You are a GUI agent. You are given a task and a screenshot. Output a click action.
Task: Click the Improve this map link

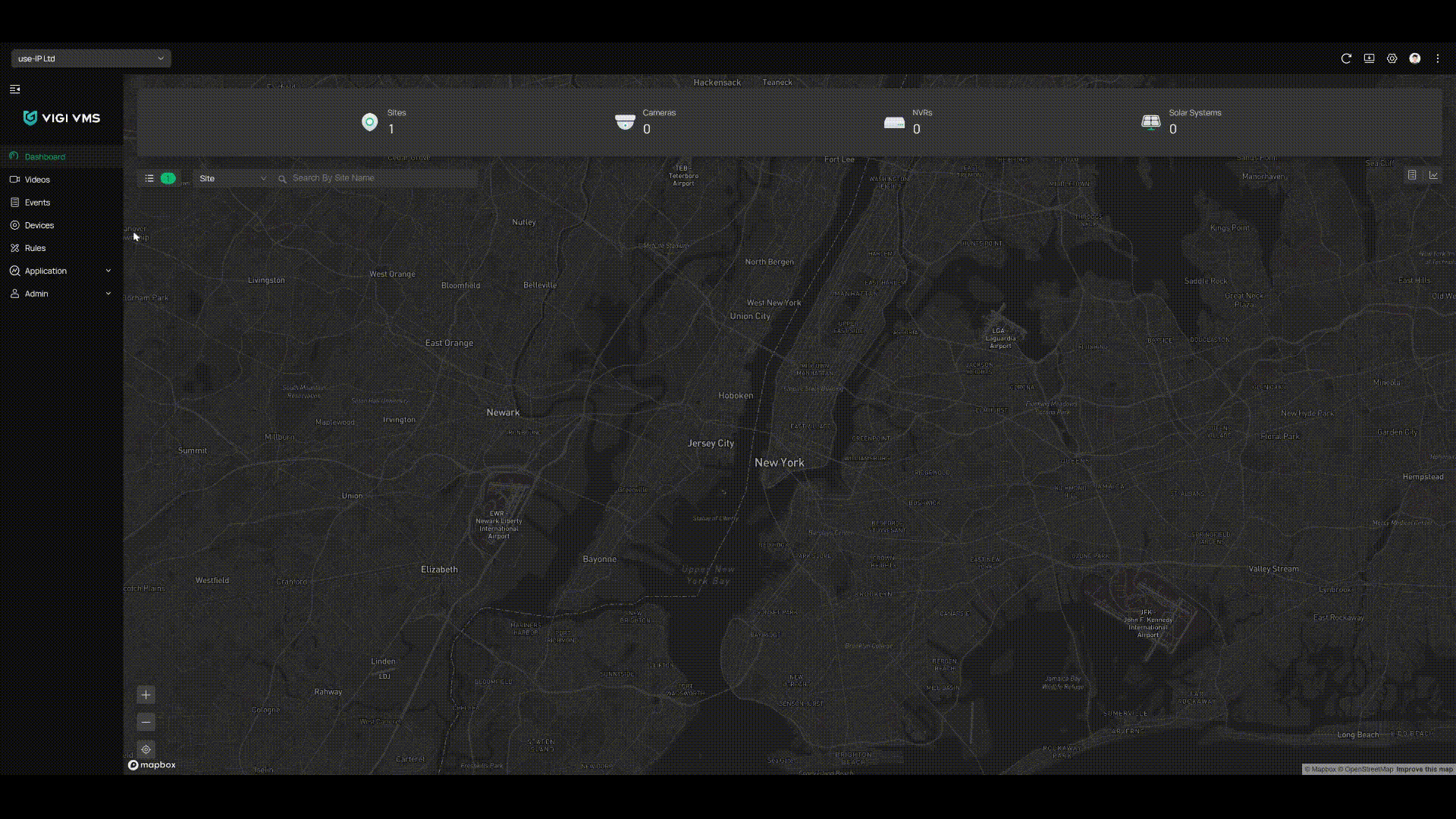coord(1422,769)
